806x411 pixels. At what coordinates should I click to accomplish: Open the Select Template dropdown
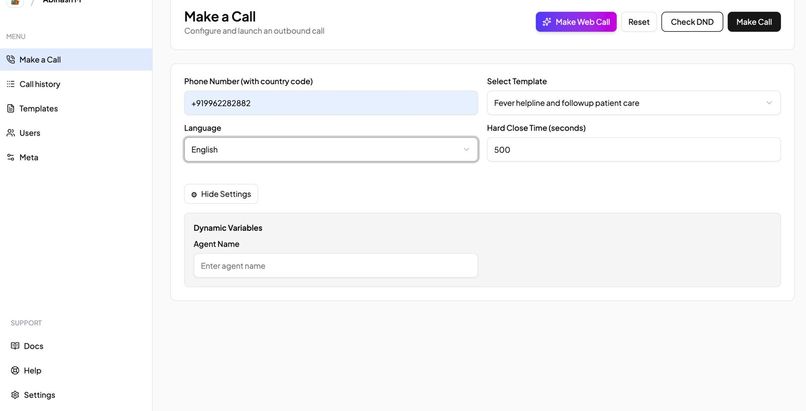click(x=633, y=103)
